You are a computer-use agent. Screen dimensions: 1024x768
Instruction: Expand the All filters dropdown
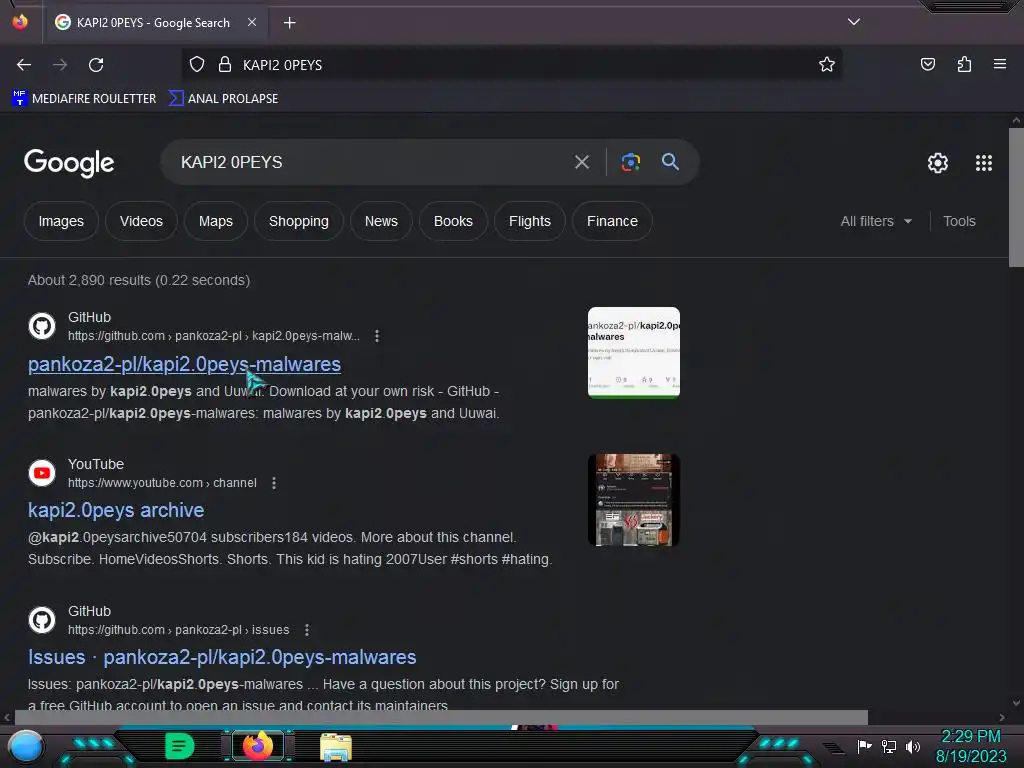coord(876,221)
